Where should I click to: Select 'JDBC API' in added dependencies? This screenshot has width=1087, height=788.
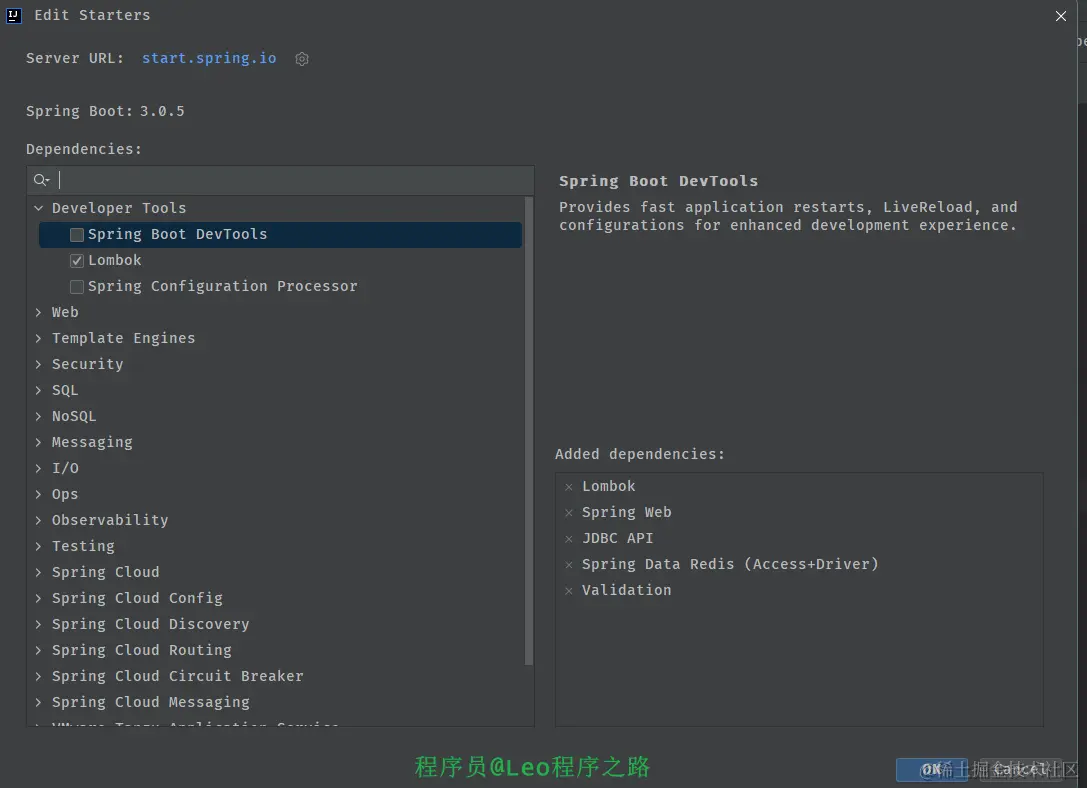(617, 539)
